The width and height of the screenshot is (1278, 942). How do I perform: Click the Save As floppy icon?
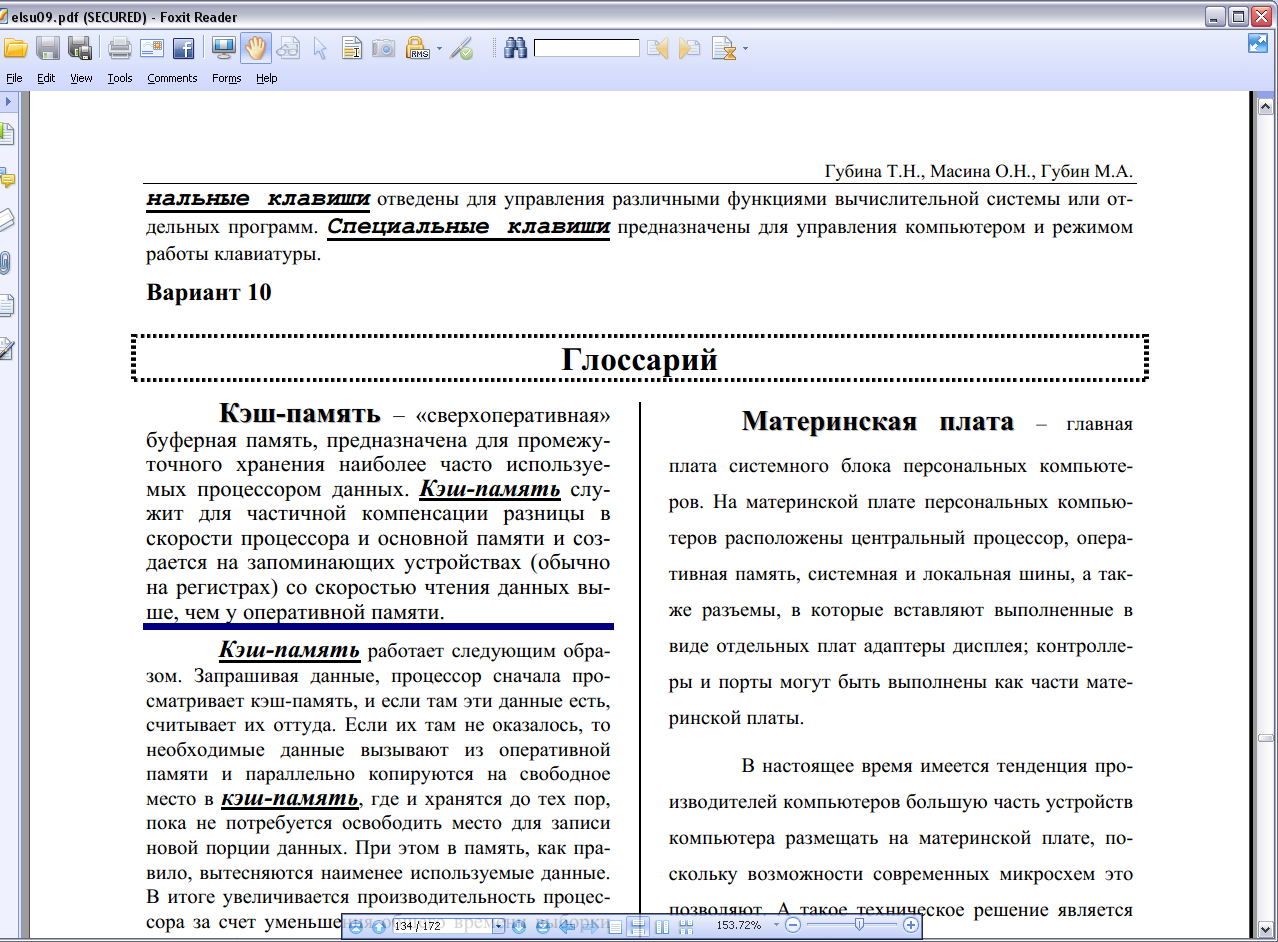click(80, 47)
